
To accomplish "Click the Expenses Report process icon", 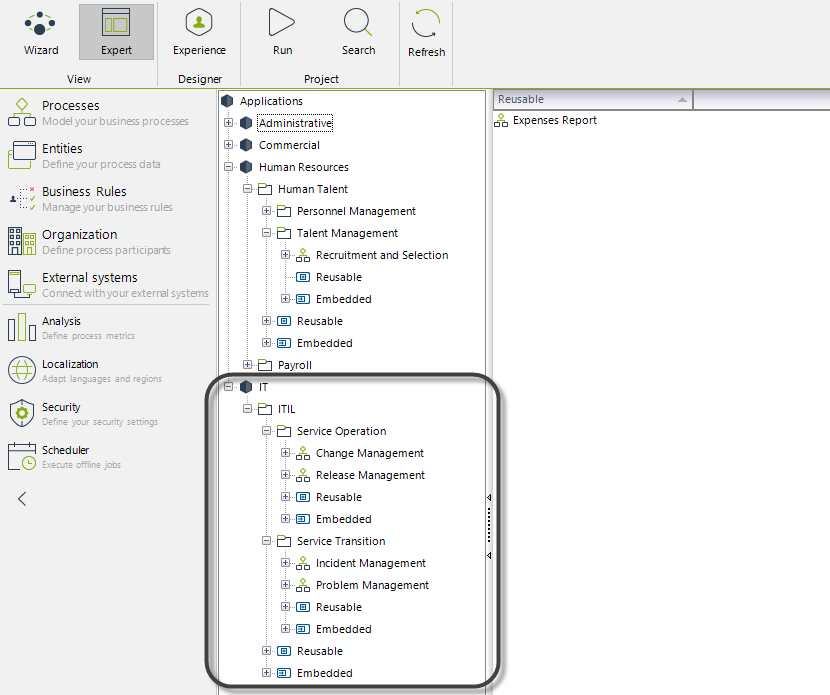I will [501, 120].
